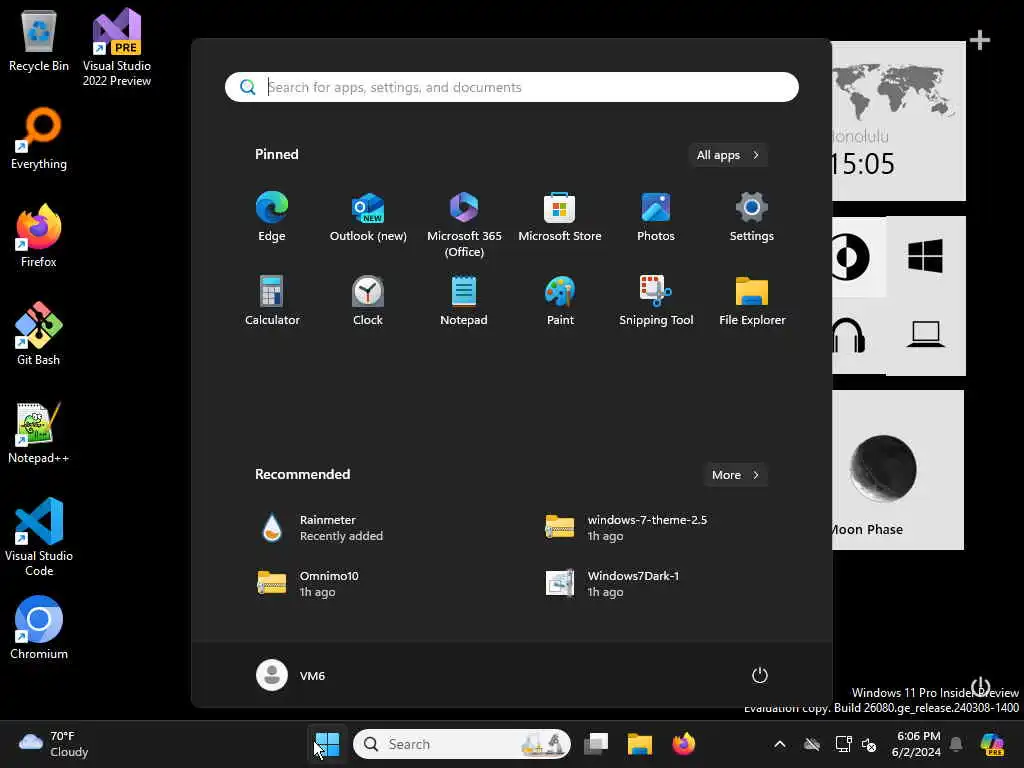1024x768 pixels.
Task: Click the Moon Phase widget tile
Action: point(898,470)
